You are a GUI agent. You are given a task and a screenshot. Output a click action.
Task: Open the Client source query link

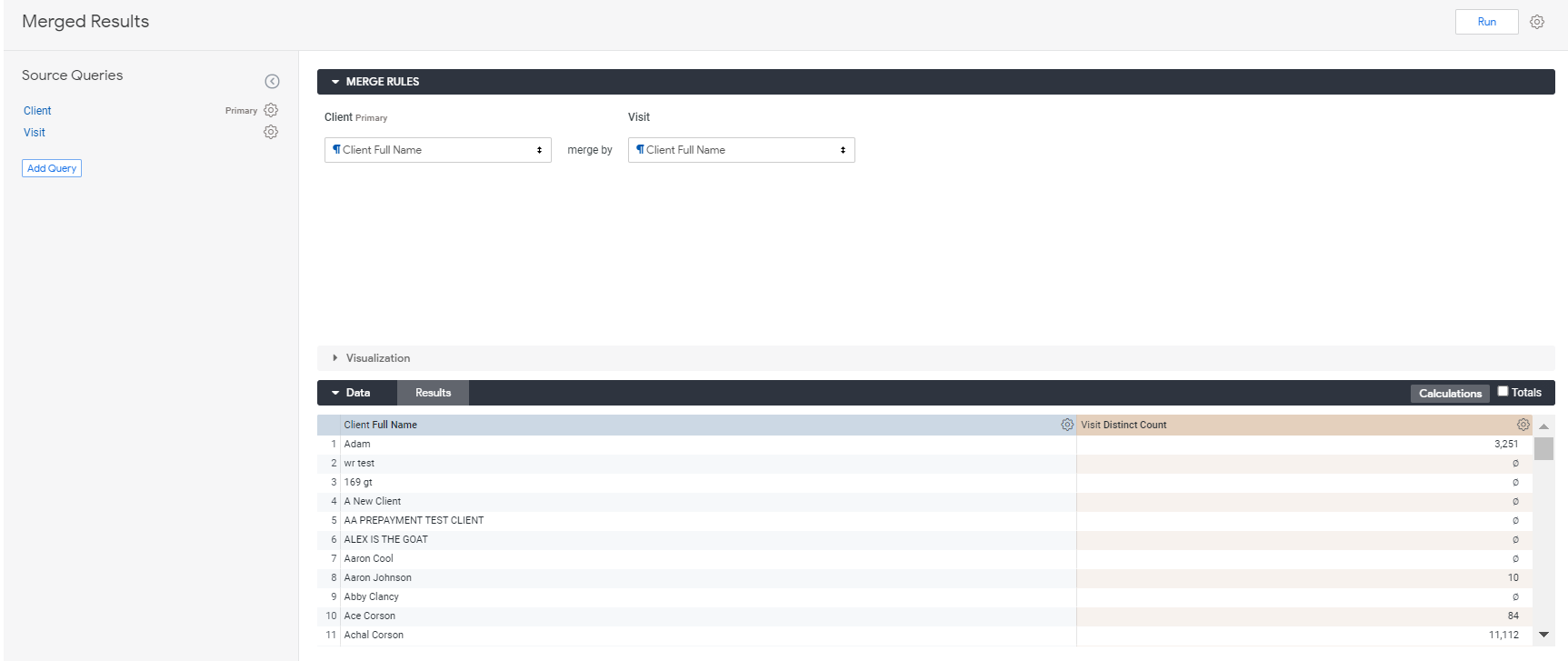(x=37, y=111)
